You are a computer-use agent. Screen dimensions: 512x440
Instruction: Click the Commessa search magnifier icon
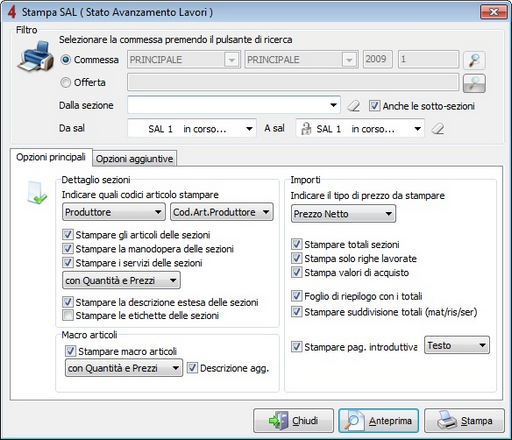[x=474, y=60]
